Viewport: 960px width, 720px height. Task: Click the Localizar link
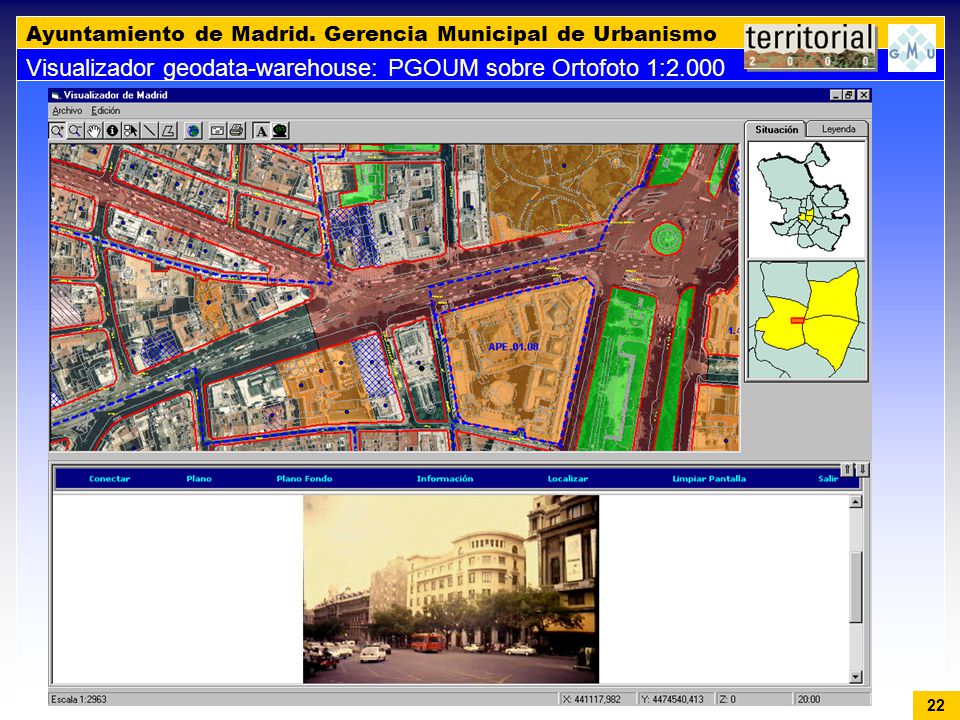click(x=568, y=479)
